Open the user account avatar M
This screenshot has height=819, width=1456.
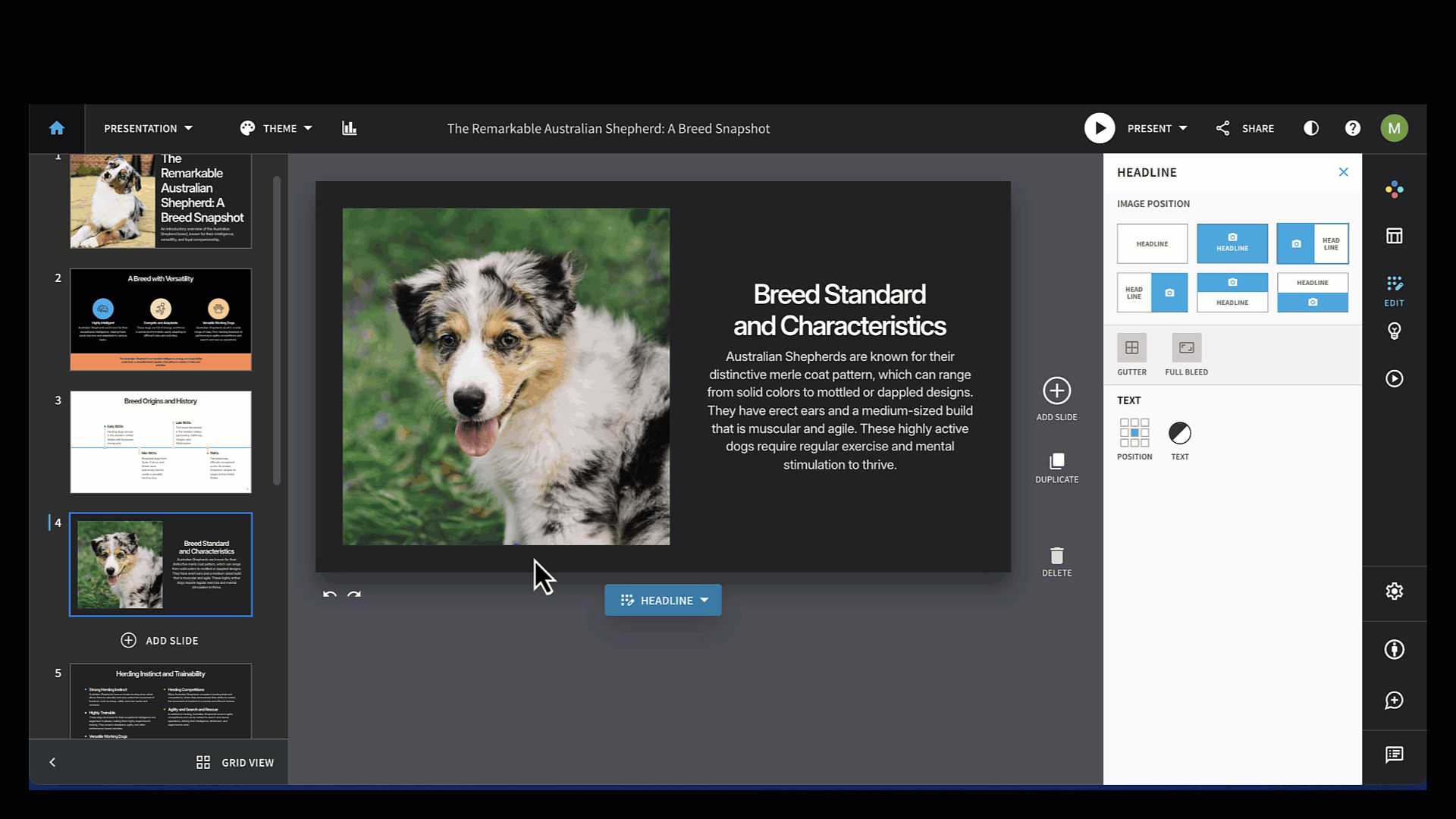pos(1395,128)
